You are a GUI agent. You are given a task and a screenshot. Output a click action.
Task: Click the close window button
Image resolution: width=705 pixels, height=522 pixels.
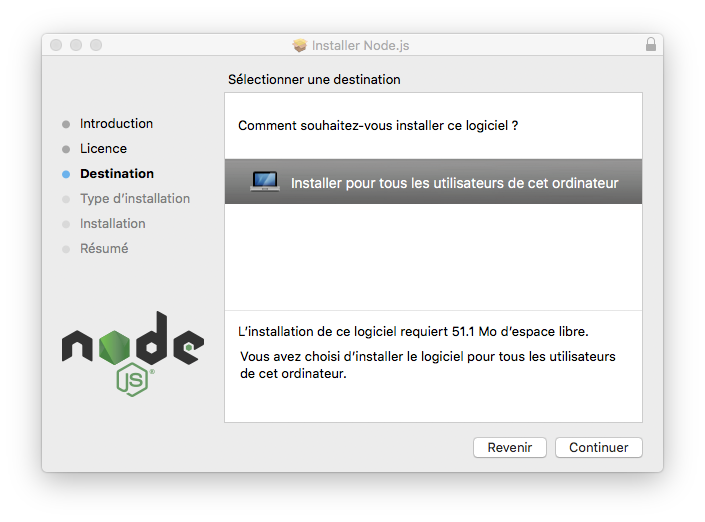[56, 45]
